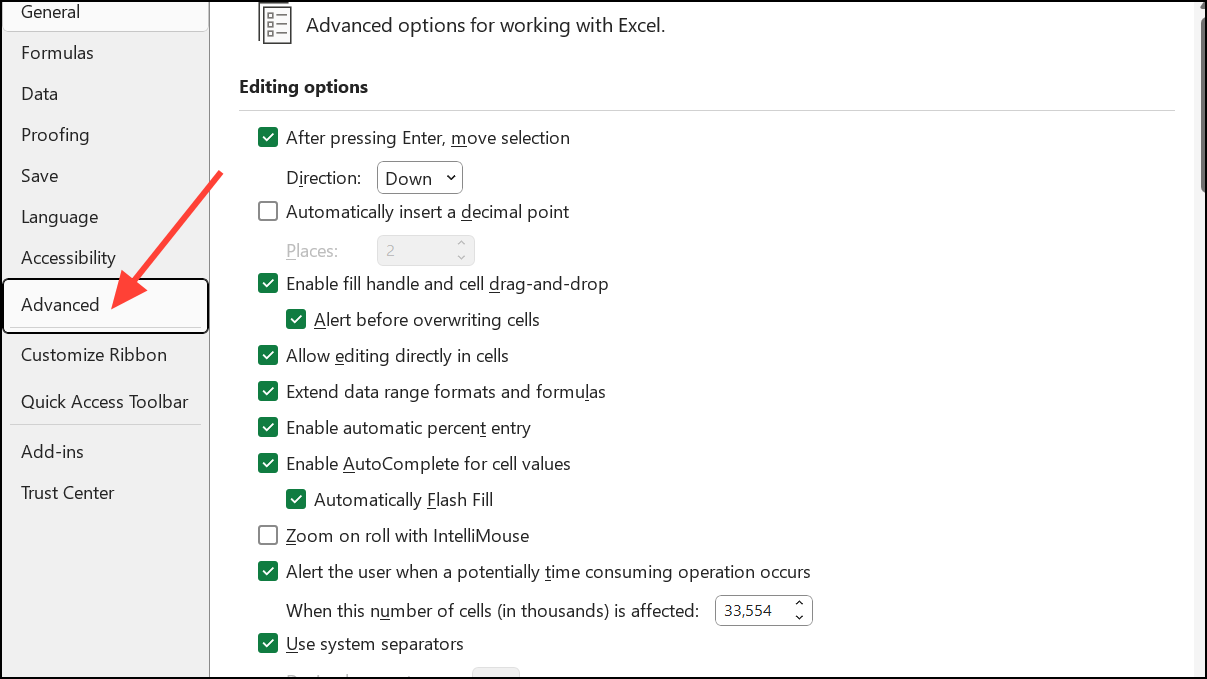
Task: Go to the Add-ins page
Action: click(x=52, y=451)
